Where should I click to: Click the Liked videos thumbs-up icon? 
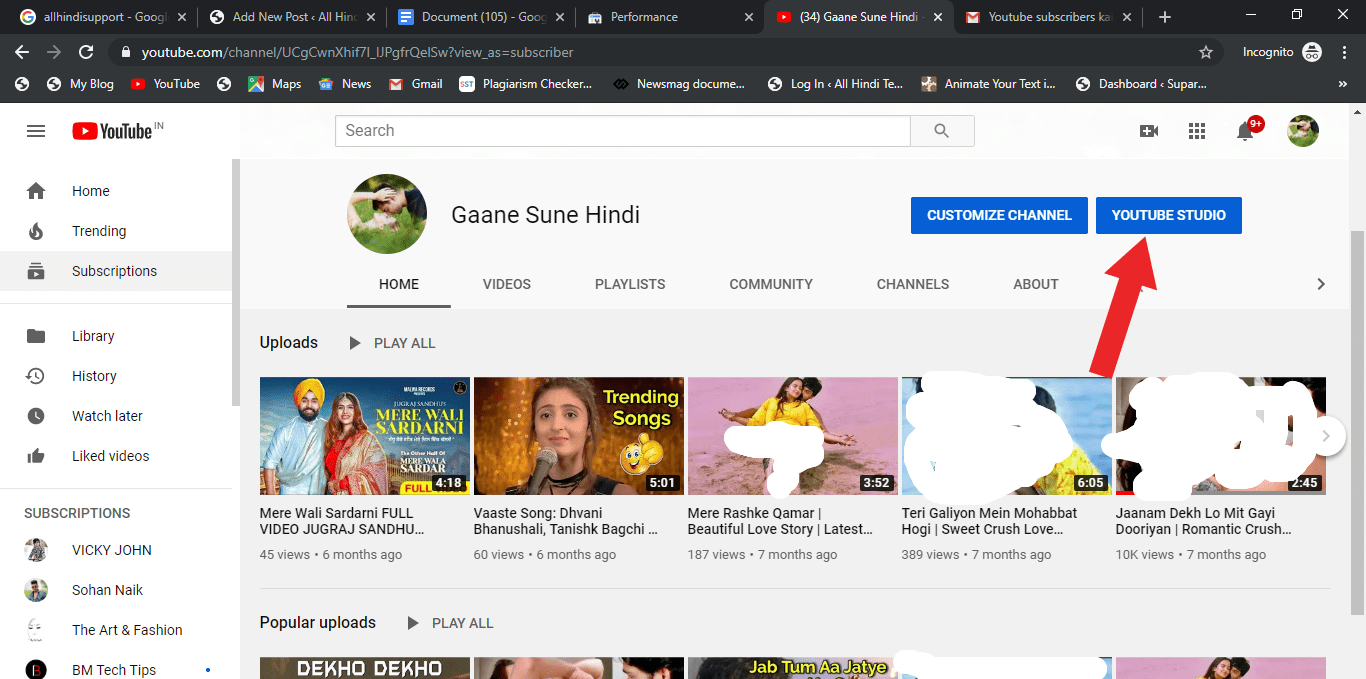click(x=36, y=456)
